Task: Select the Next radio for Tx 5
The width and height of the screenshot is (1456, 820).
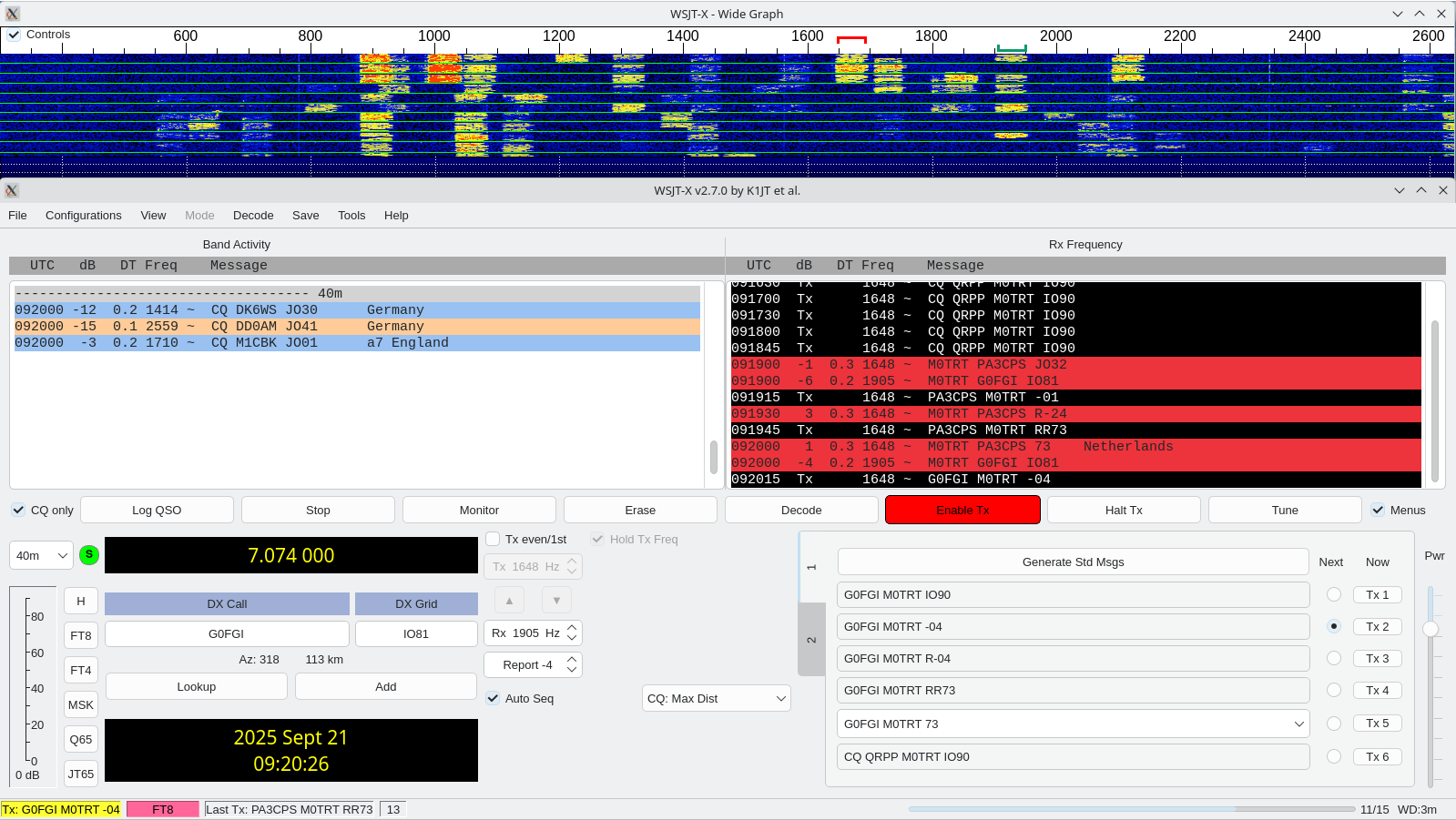Action: pos(1334,724)
